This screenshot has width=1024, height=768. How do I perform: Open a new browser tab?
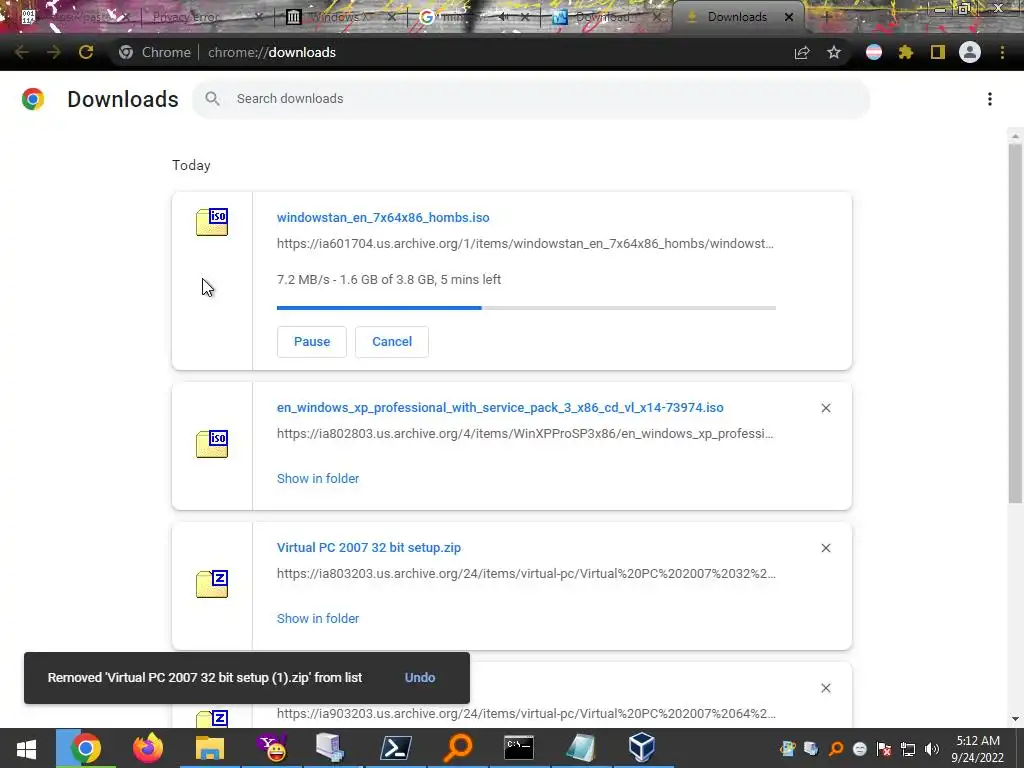(x=825, y=17)
